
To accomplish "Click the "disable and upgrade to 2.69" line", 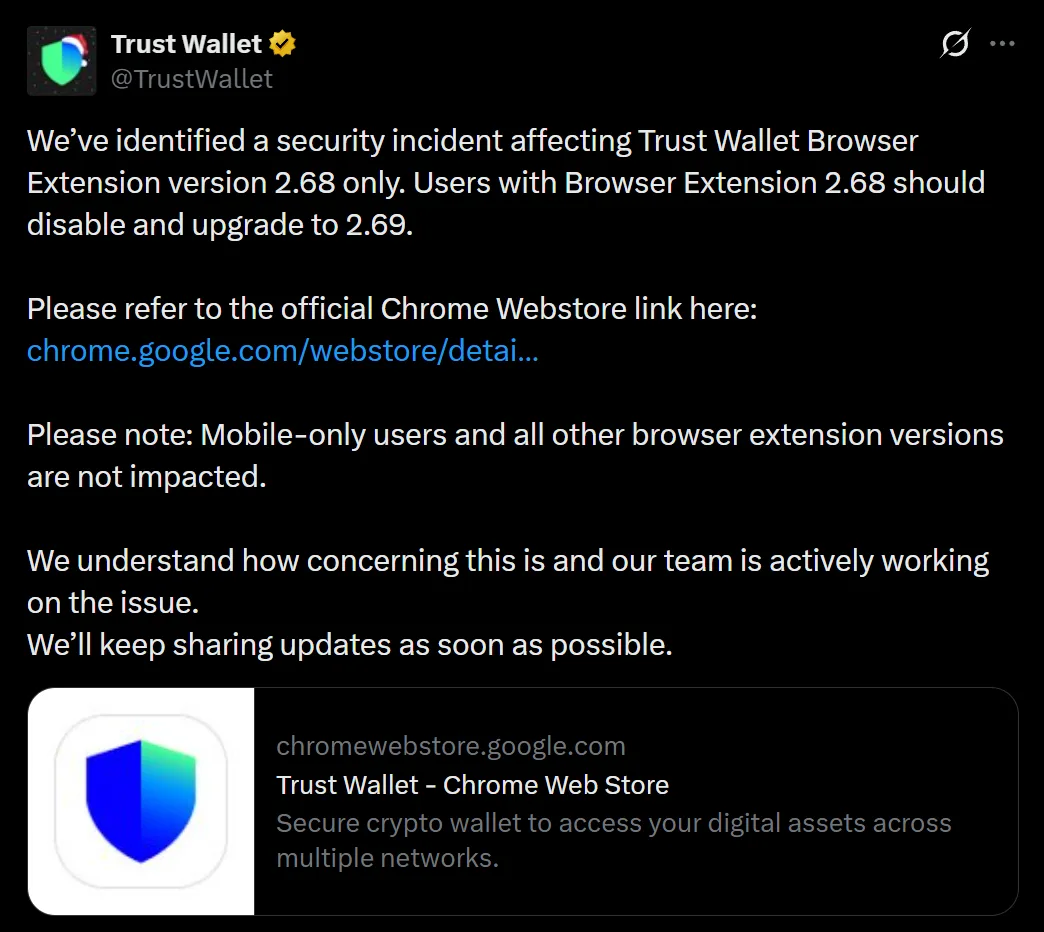I will tap(220, 225).
